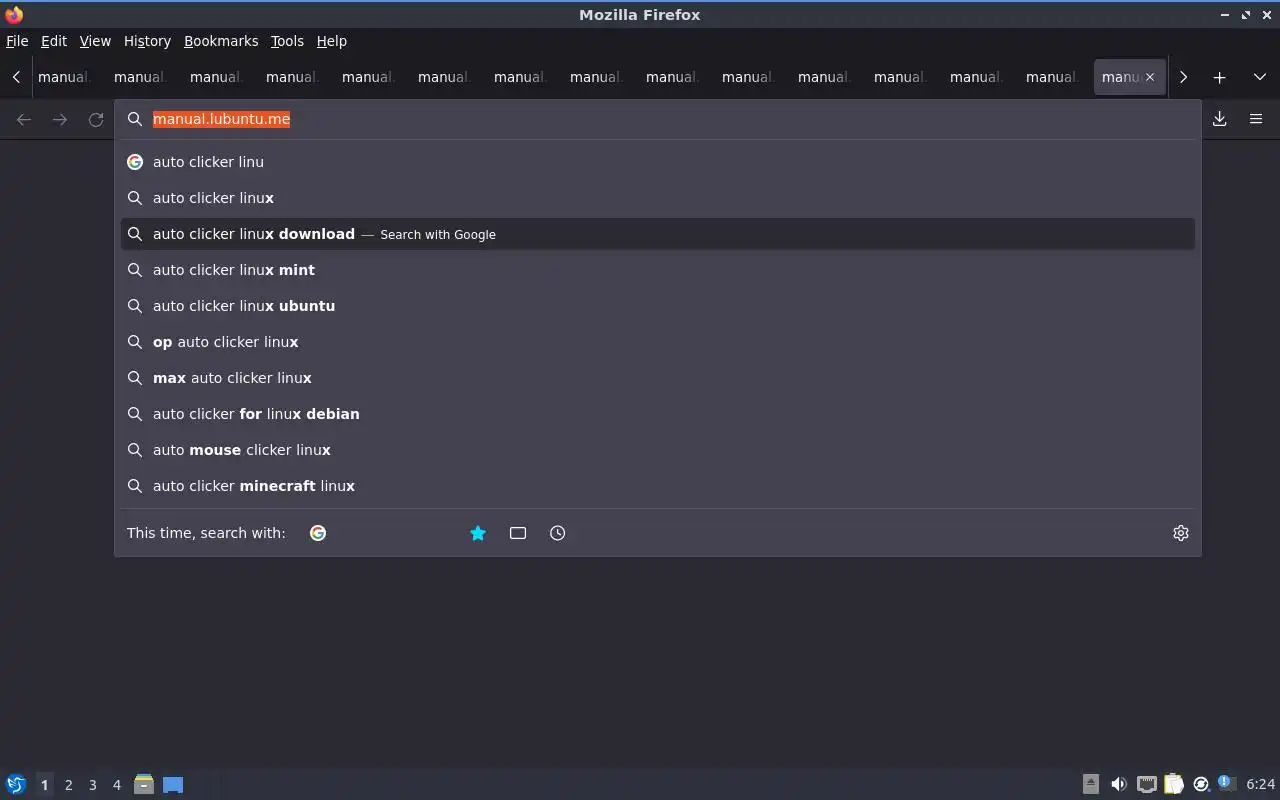Open a new tab with plus button

[1219, 77]
